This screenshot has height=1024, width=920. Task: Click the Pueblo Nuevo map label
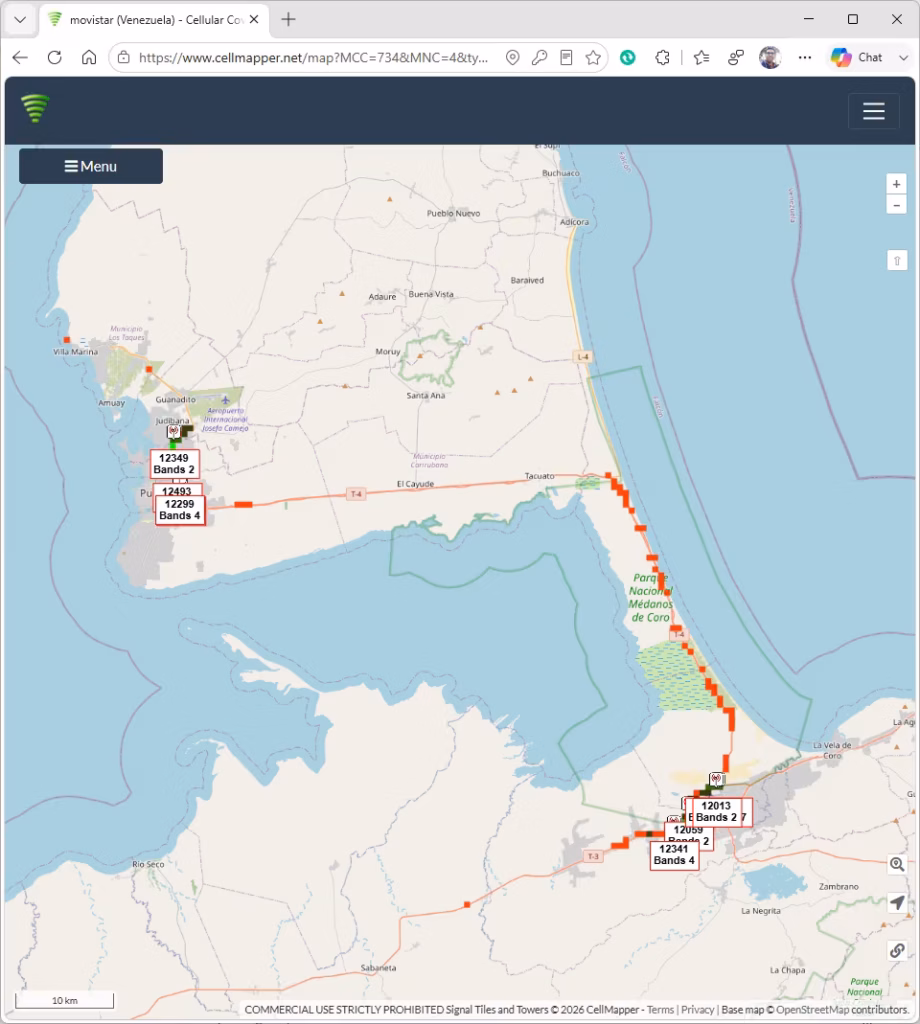point(453,214)
